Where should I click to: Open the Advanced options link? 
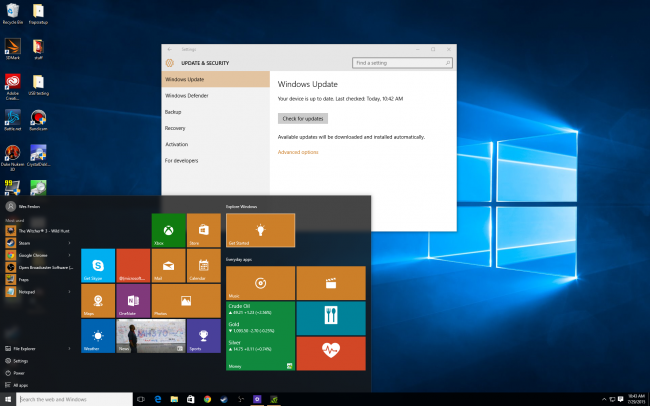click(x=298, y=152)
